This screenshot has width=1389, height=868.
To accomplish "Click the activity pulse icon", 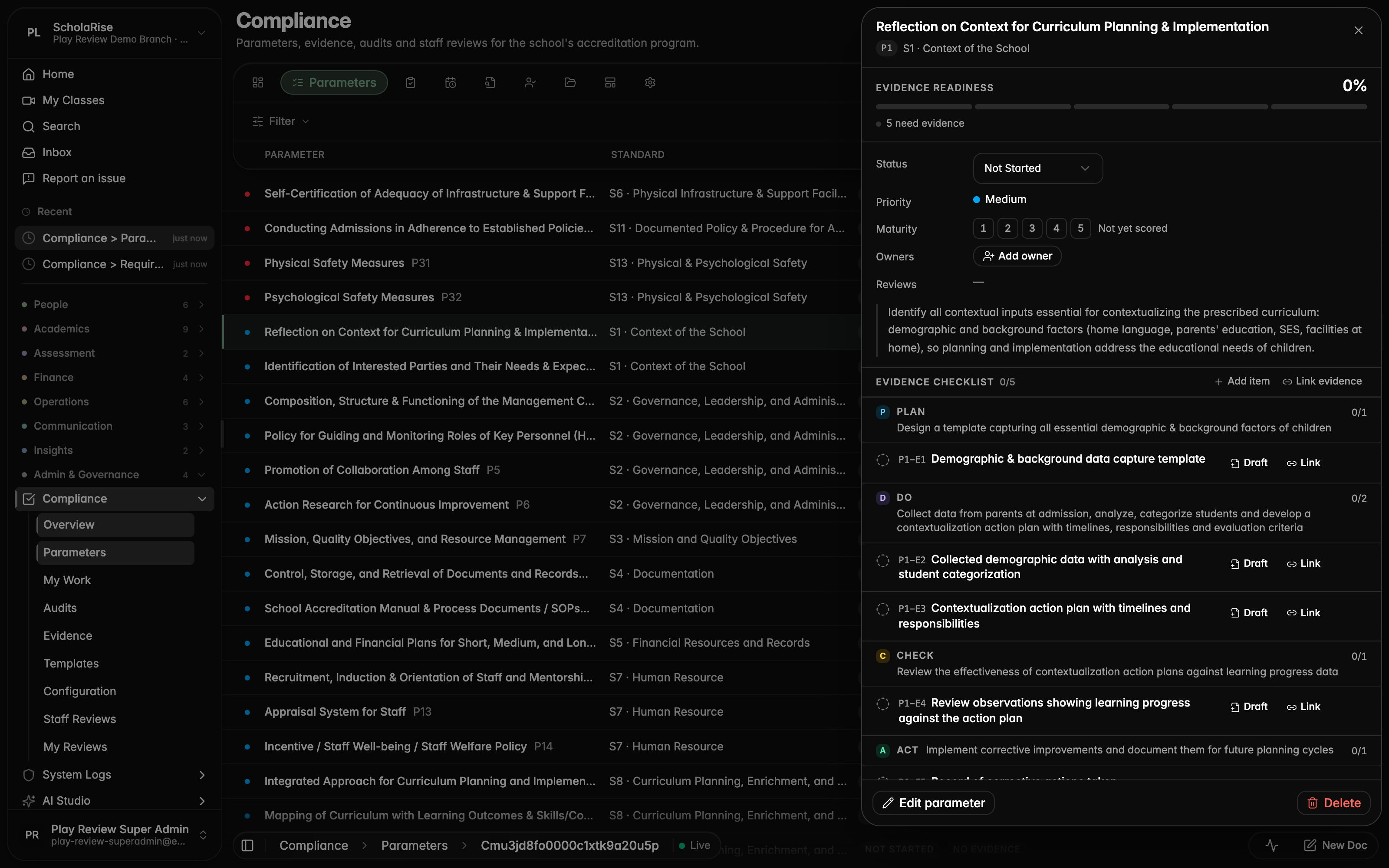I will (x=1271, y=845).
